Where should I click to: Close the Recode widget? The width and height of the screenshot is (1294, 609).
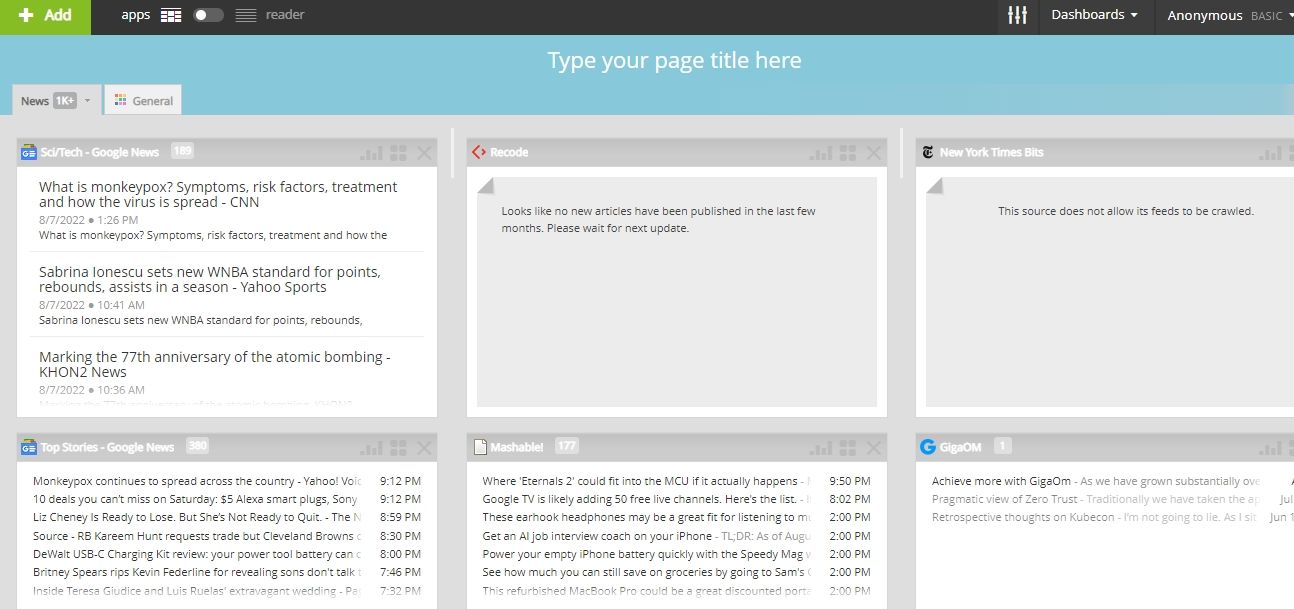tap(874, 153)
